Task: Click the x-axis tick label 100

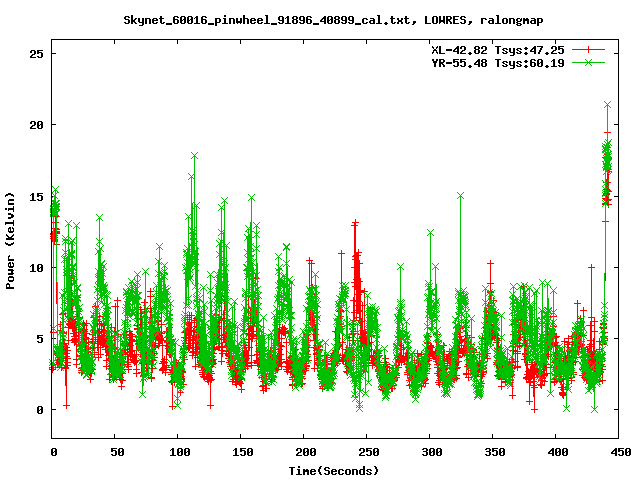Action: pos(180,452)
